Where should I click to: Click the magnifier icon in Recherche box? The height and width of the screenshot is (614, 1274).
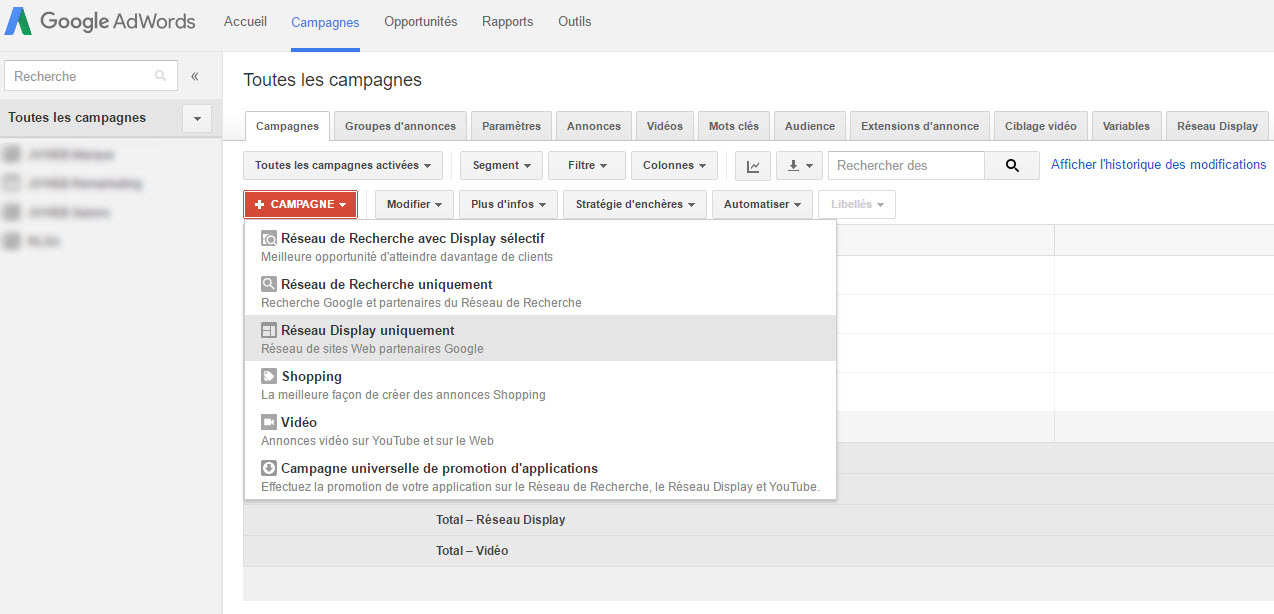pos(161,76)
